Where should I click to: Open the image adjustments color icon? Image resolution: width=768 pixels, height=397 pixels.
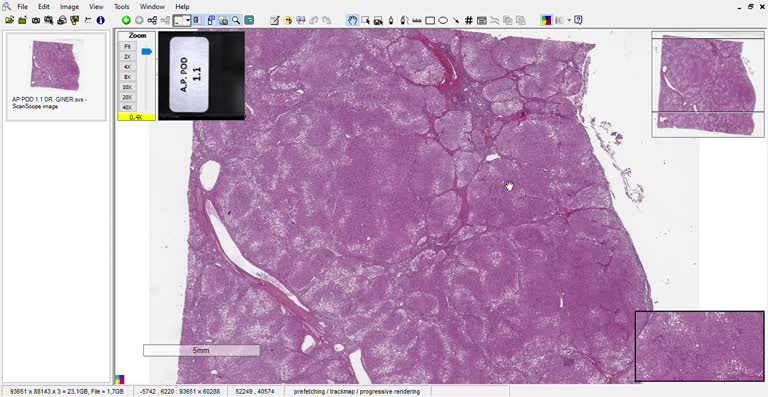546,20
